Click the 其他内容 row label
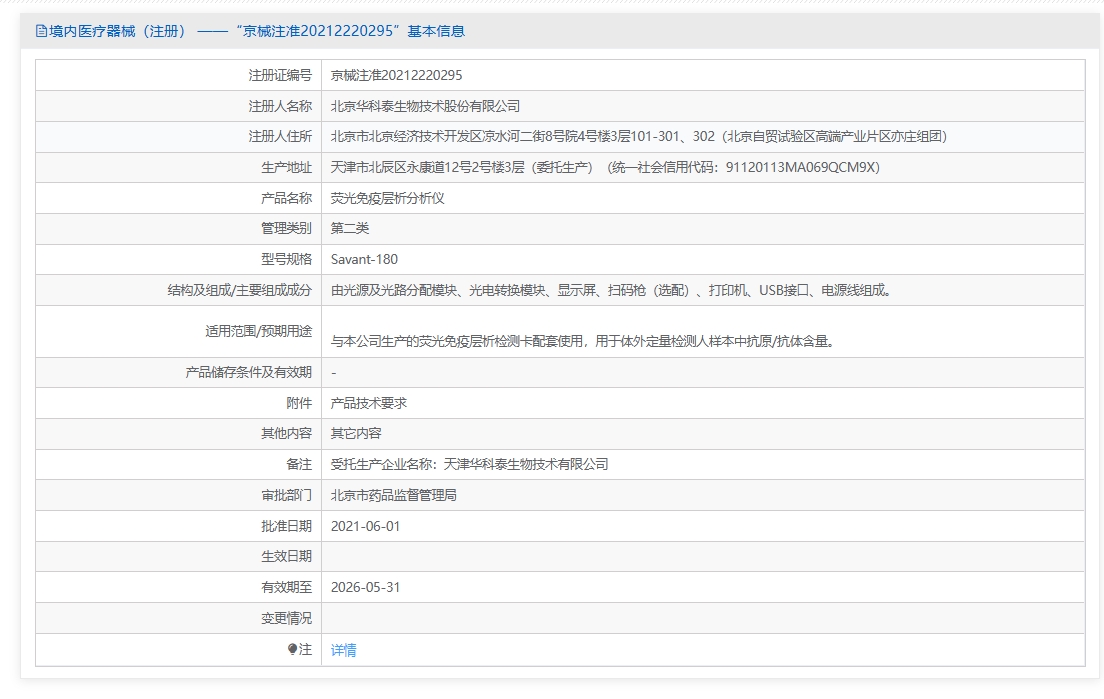Viewport: 1104px width, 699px height. click(286, 434)
